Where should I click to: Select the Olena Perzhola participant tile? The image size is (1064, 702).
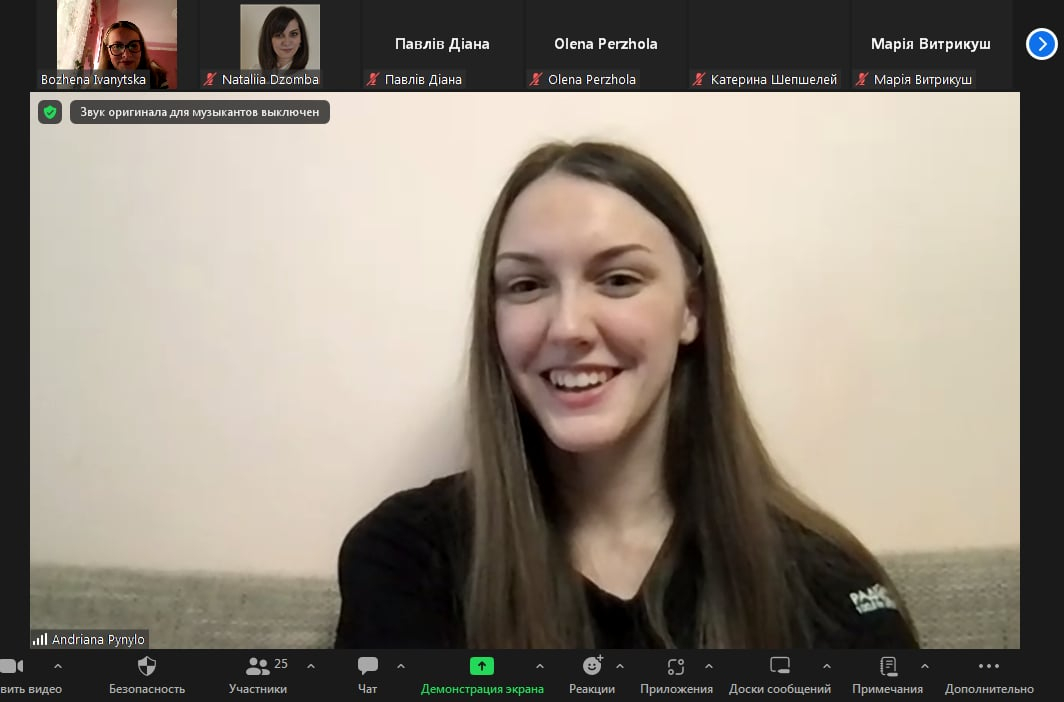click(606, 45)
